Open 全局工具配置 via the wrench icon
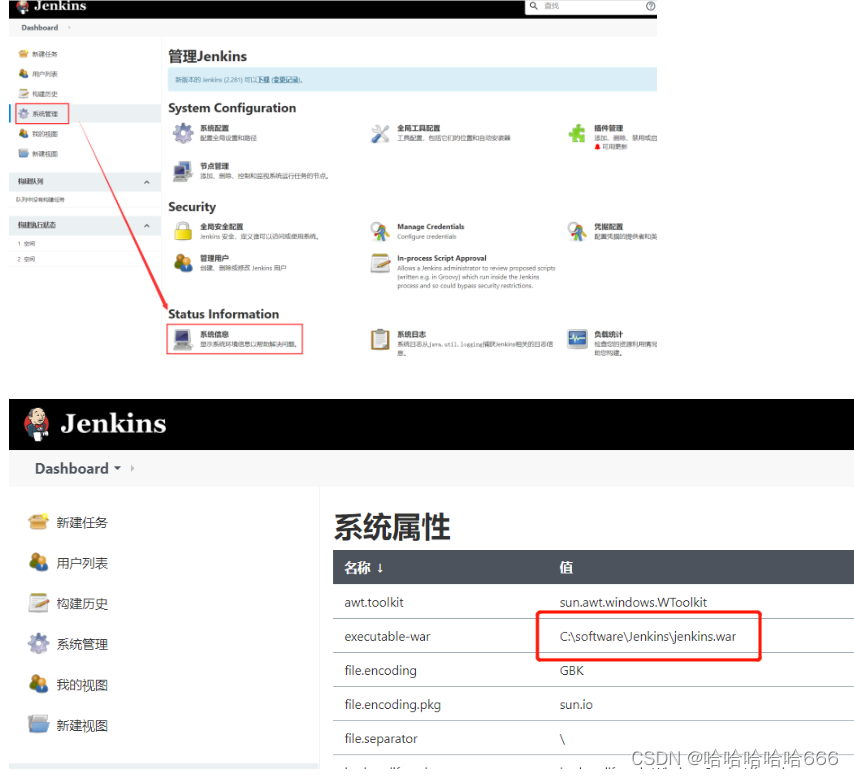The height and width of the screenshot is (777, 854). coord(380,131)
